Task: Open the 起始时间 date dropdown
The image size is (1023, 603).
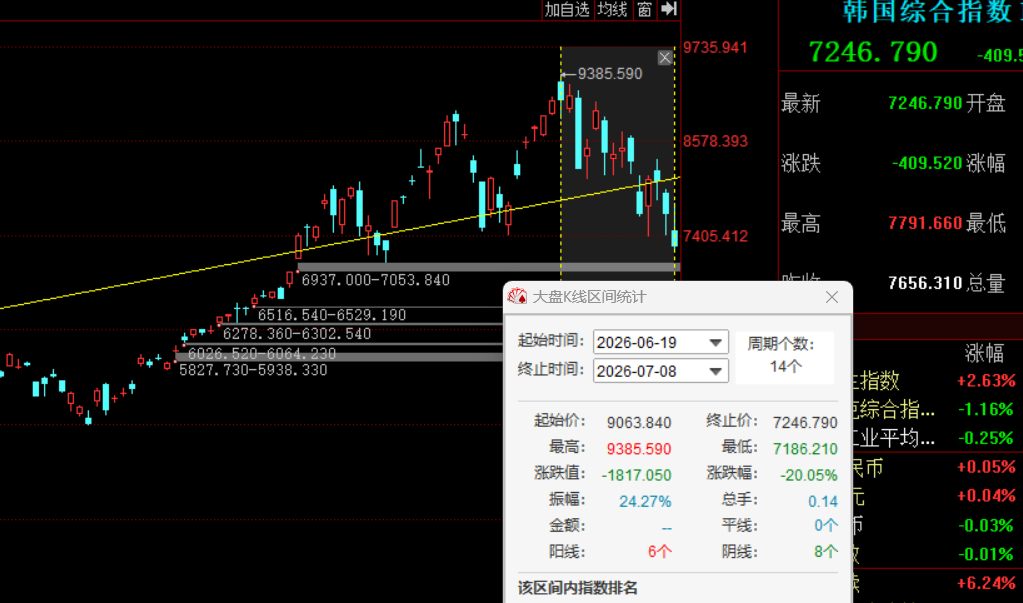Action: pyautogui.click(x=716, y=343)
